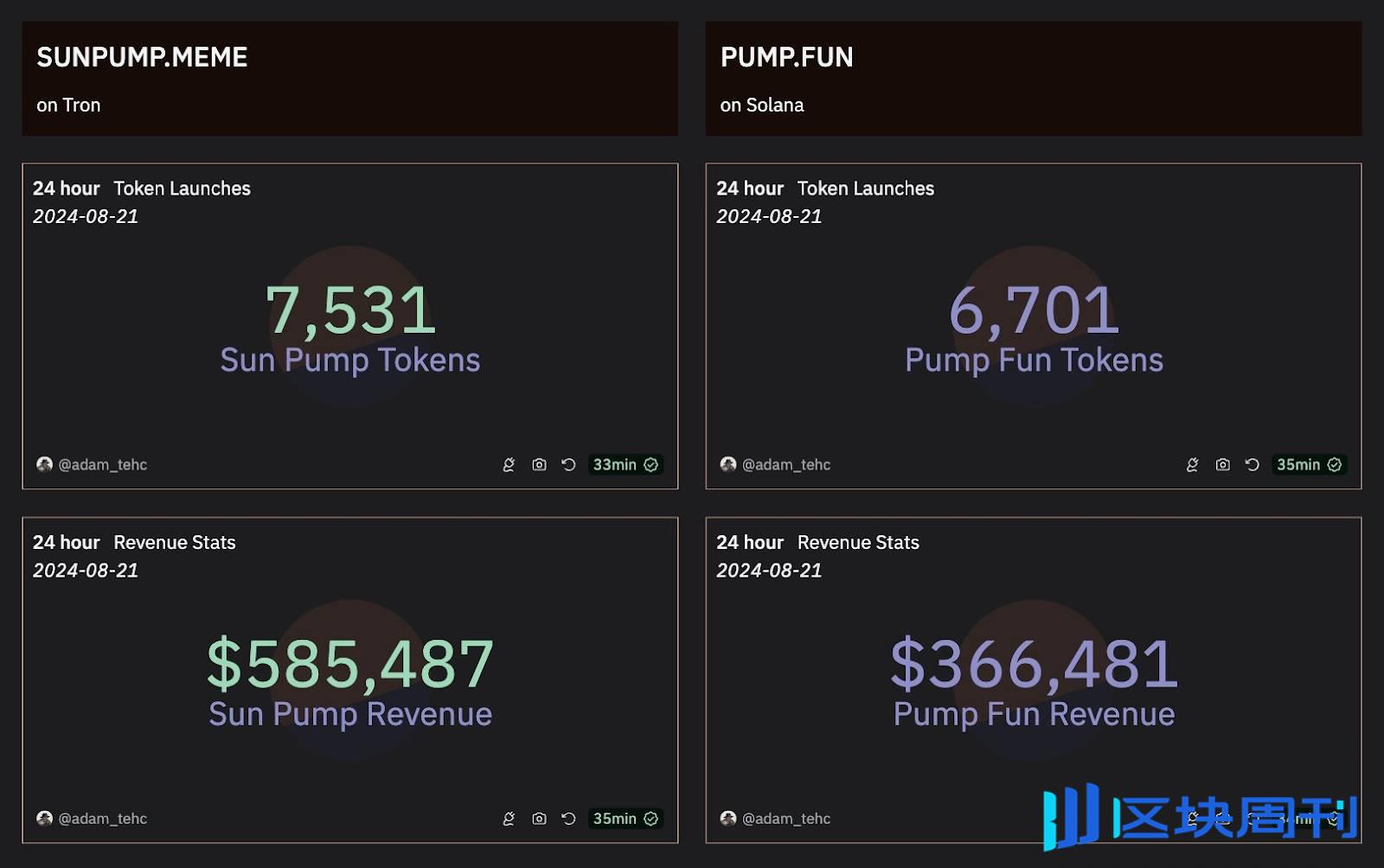Click the query icon in Sun Pump Revenue card

pos(509,818)
